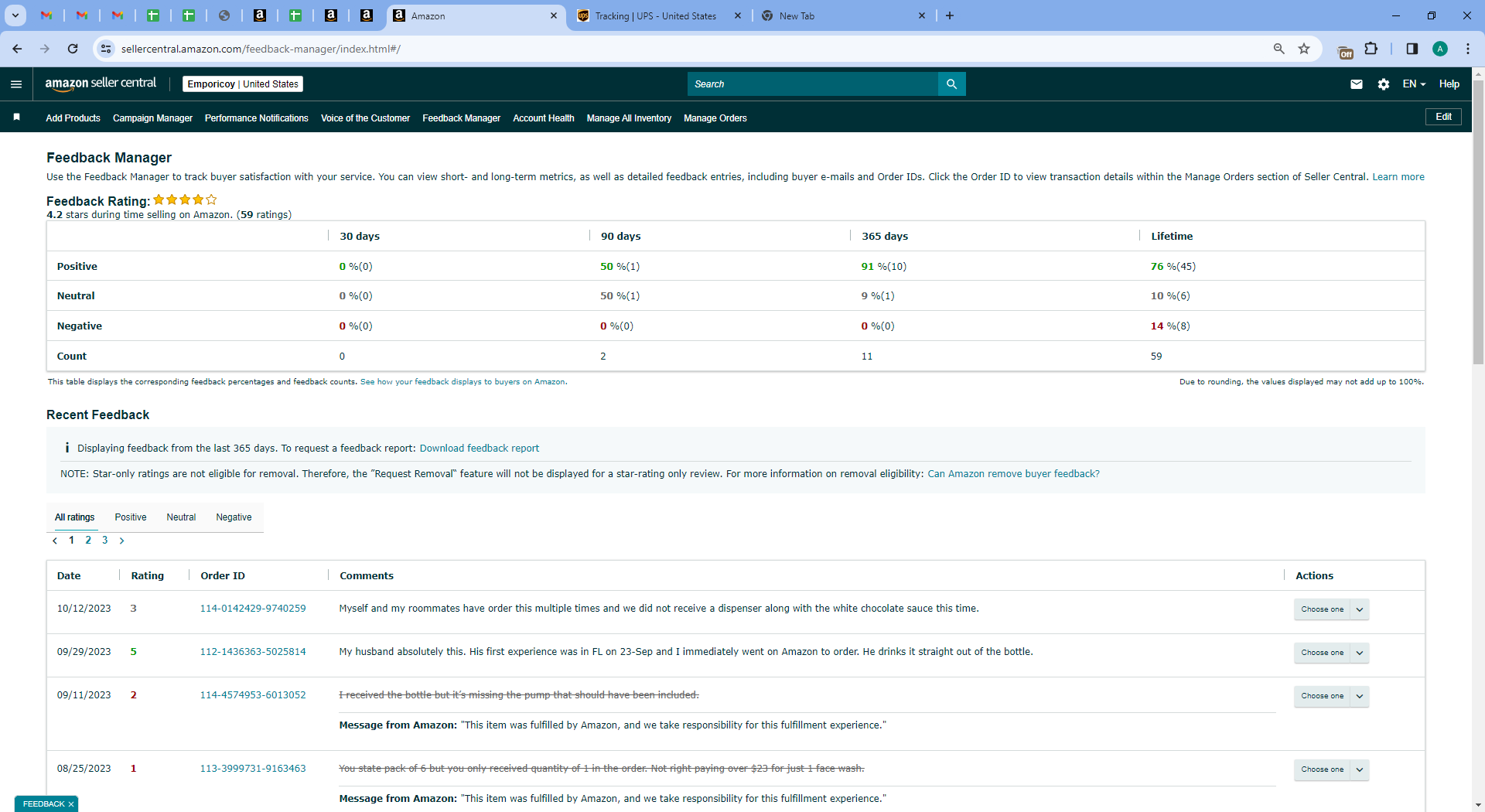The image size is (1485, 812).
Task: Switch to the Positive ratings tab
Action: click(x=131, y=517)
